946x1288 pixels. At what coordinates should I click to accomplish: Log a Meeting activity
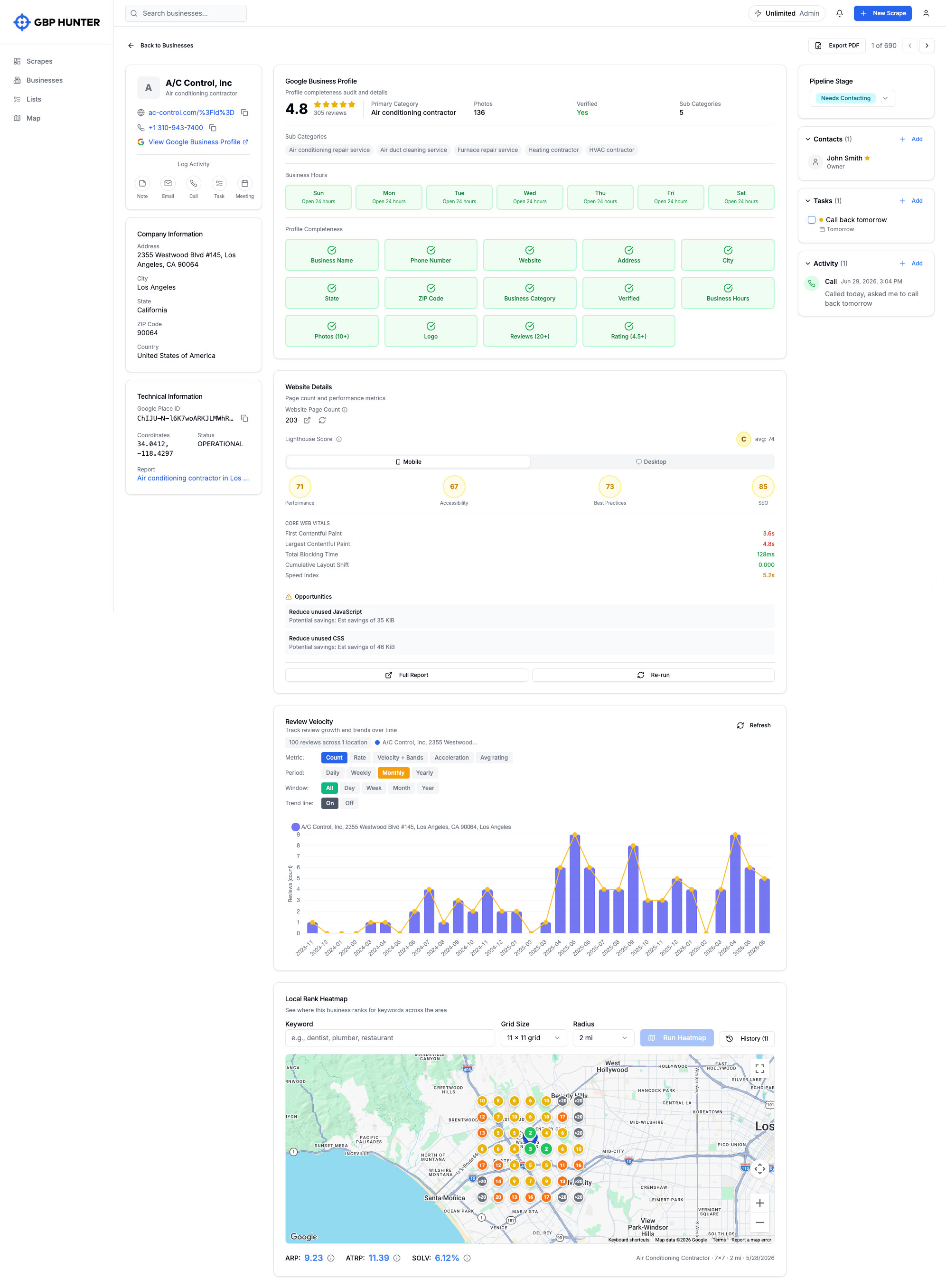244,183
